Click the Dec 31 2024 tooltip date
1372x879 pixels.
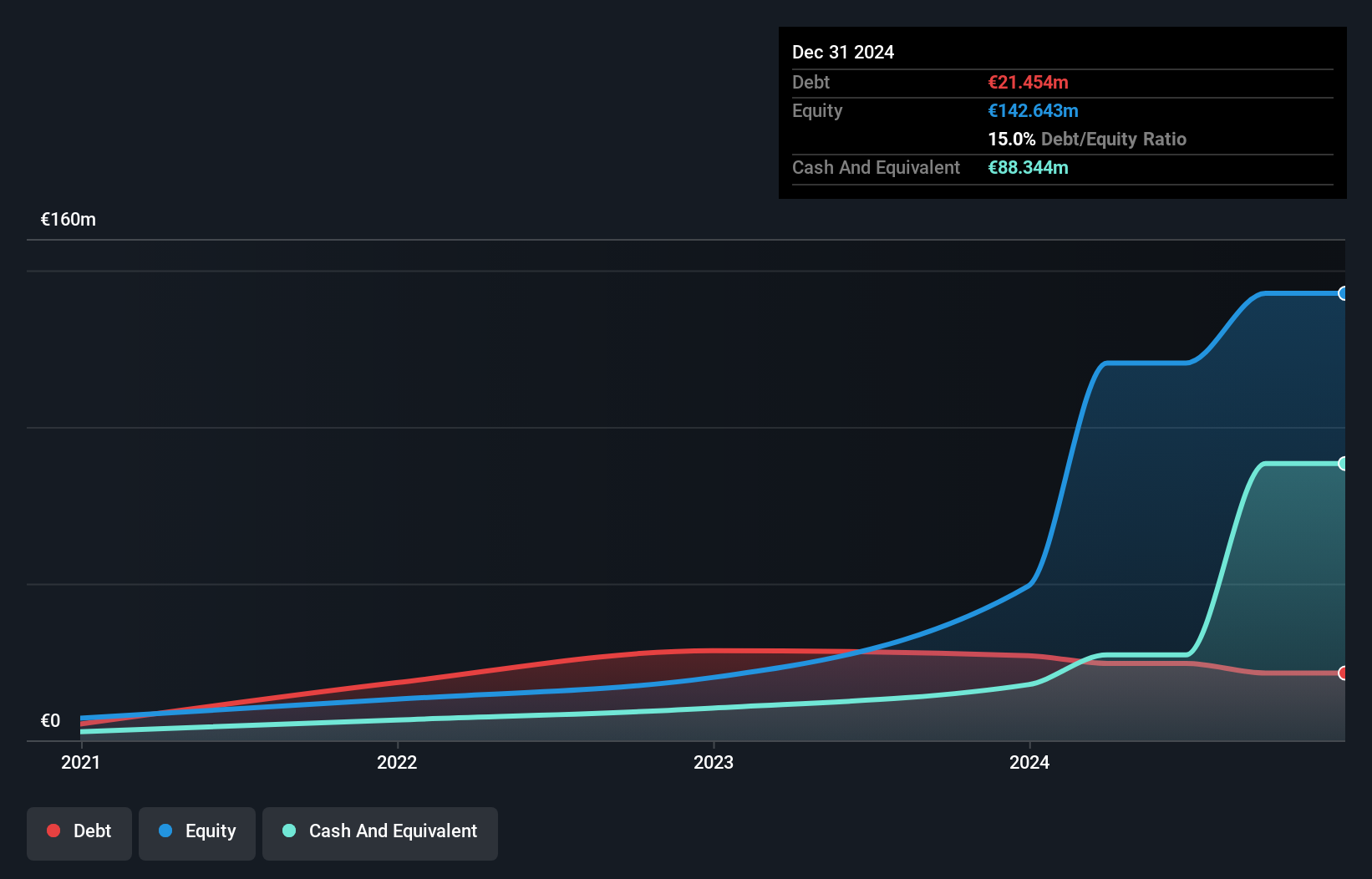click(843, 53)
